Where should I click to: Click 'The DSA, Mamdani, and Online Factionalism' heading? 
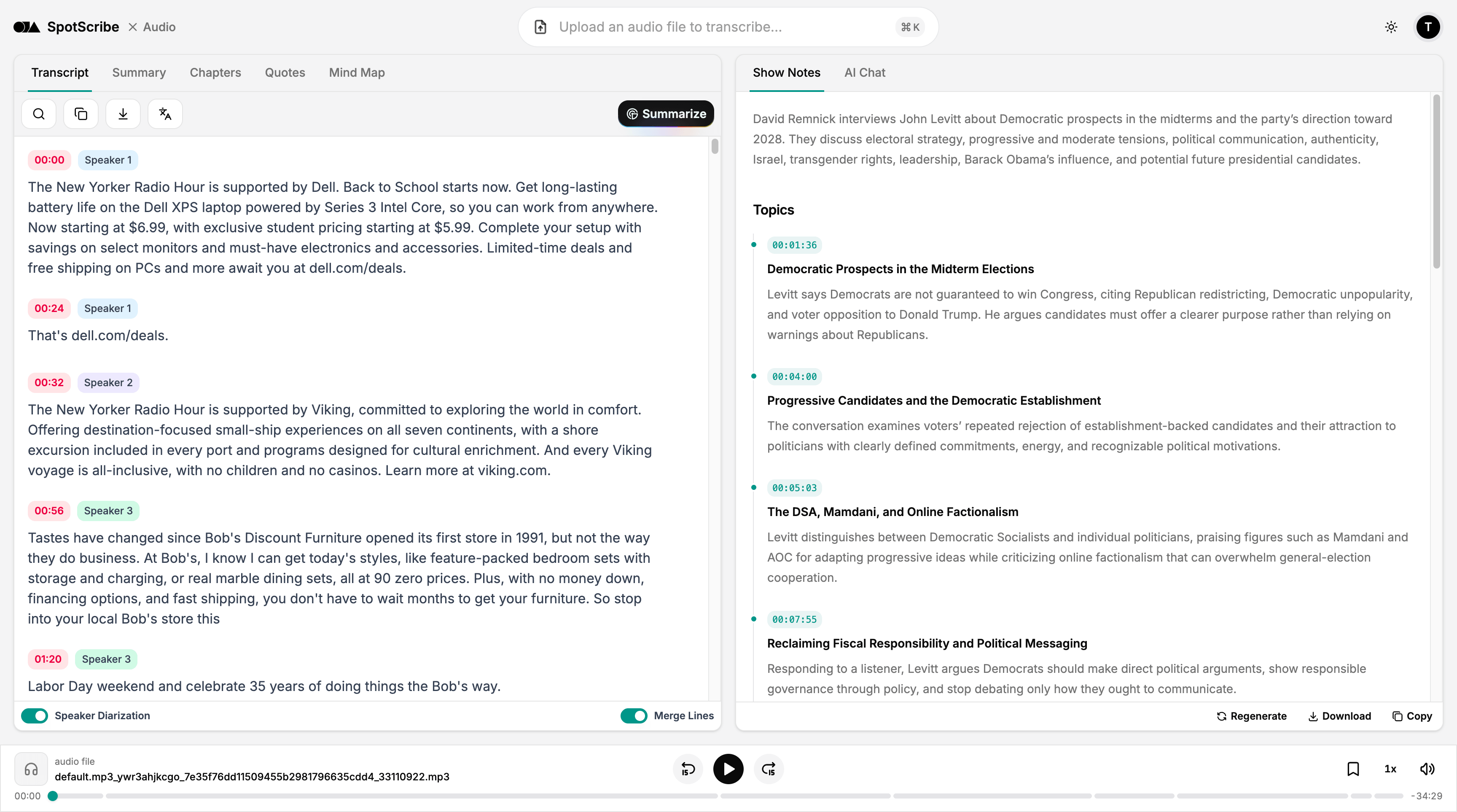click(x=892, y=512)
